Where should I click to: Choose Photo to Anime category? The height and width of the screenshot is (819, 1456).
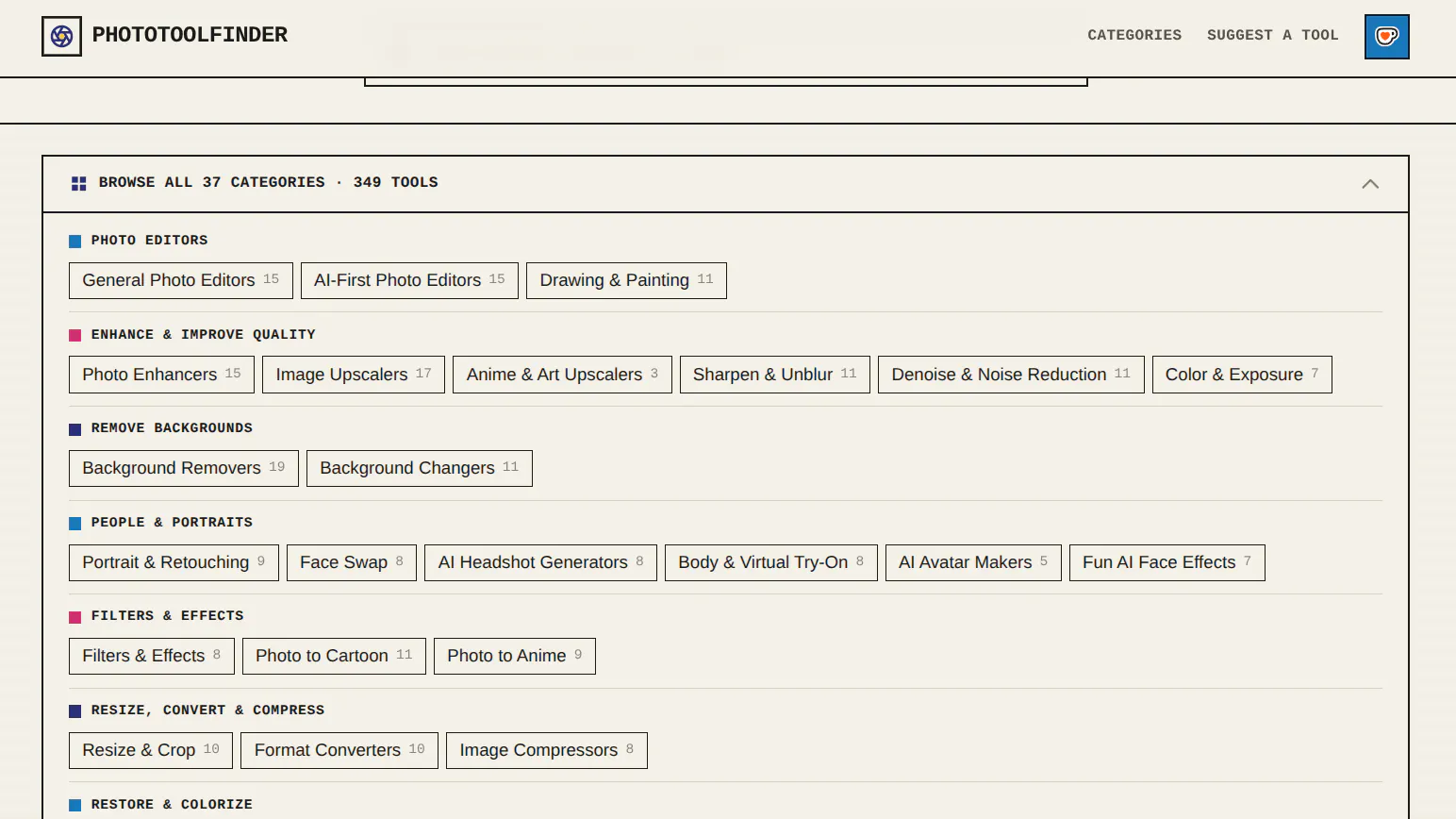coord(515,656)
